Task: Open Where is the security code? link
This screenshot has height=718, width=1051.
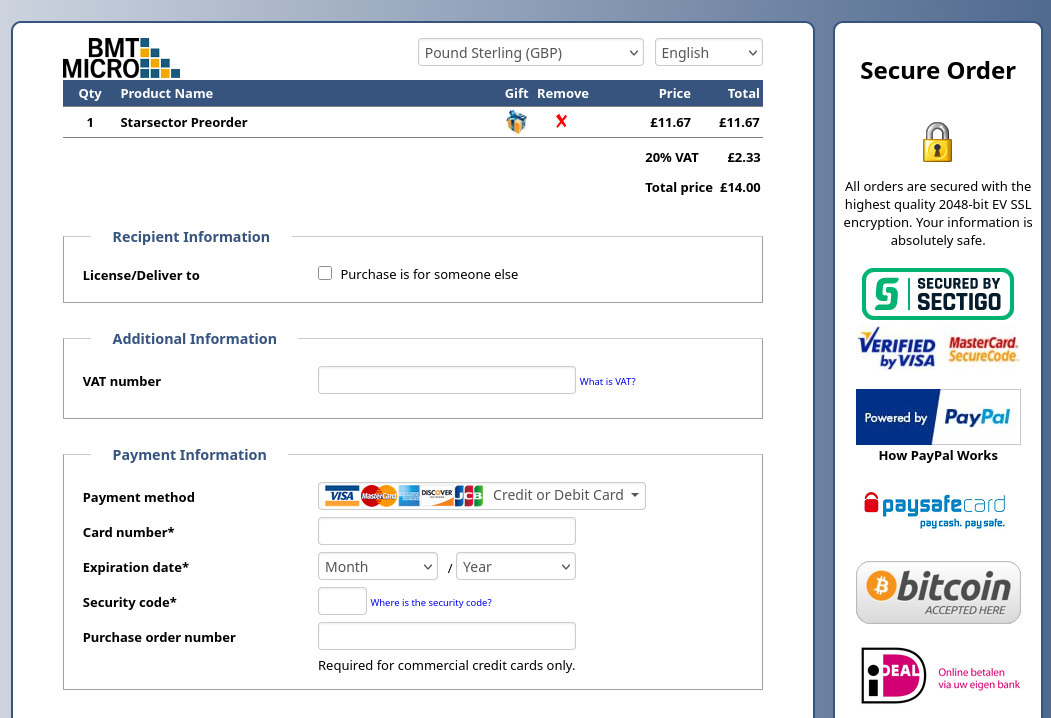Action: click(431, 603)
